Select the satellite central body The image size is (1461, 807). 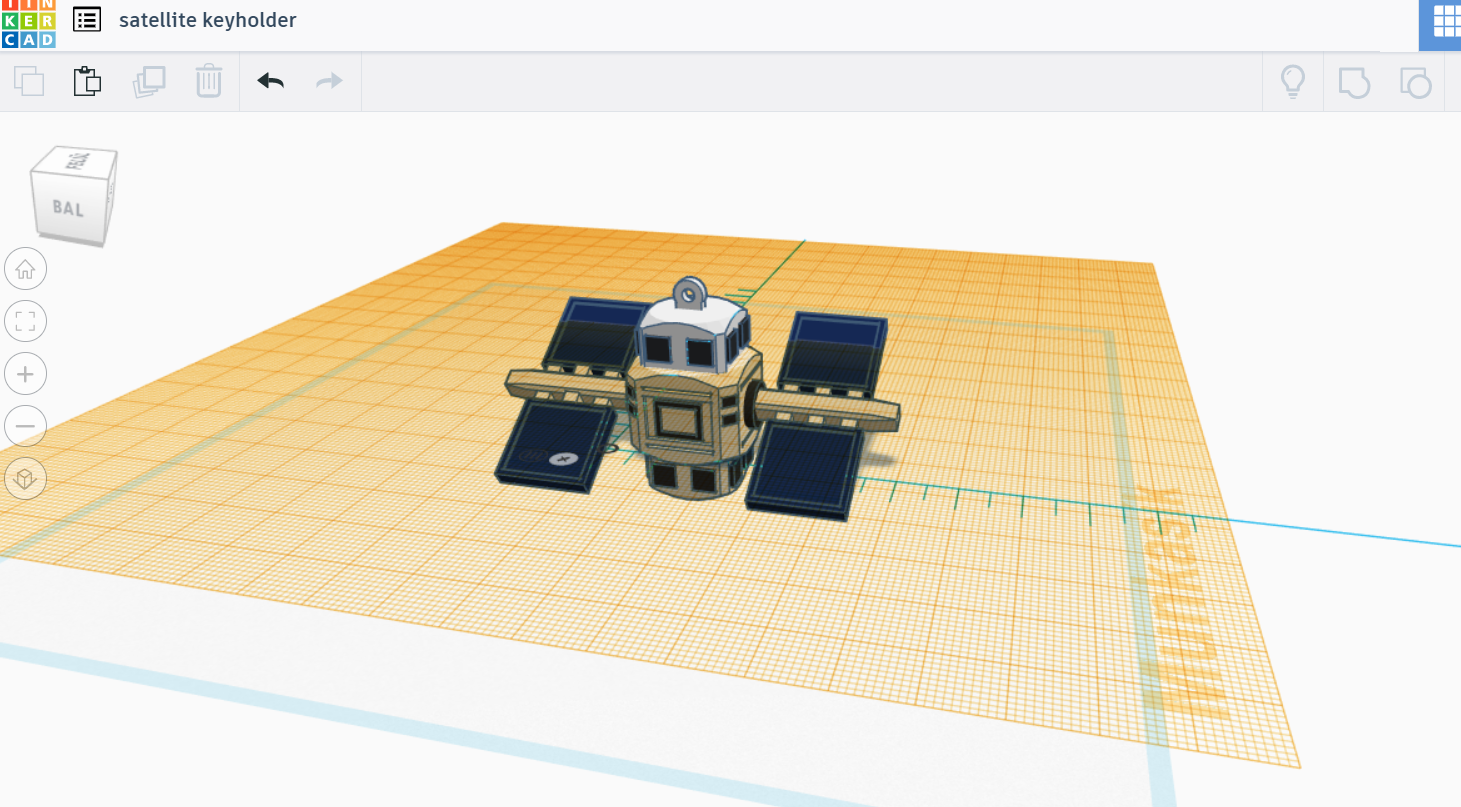pyautogui.click(x=690, y=420)
